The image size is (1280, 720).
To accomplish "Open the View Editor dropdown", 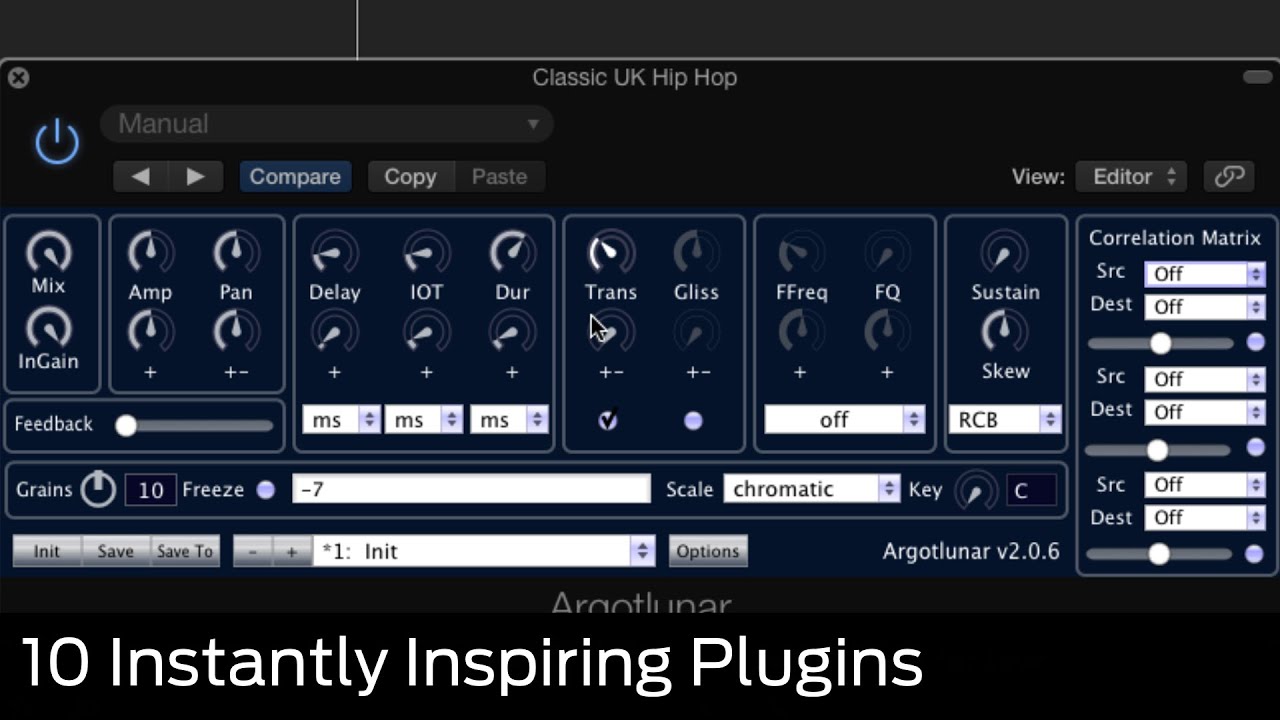I will [x=1131, y=176].
